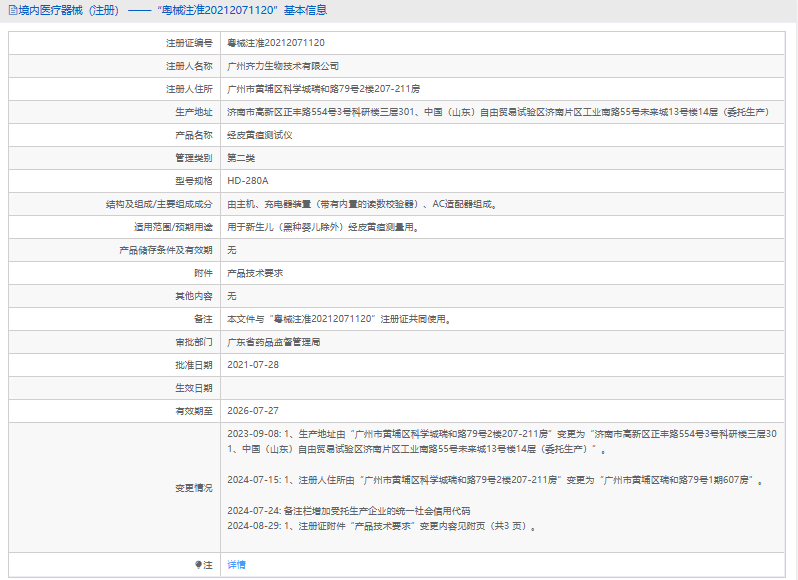
Task: Click expiry date 2026-07-27
Action: click(x=253, y=411)
